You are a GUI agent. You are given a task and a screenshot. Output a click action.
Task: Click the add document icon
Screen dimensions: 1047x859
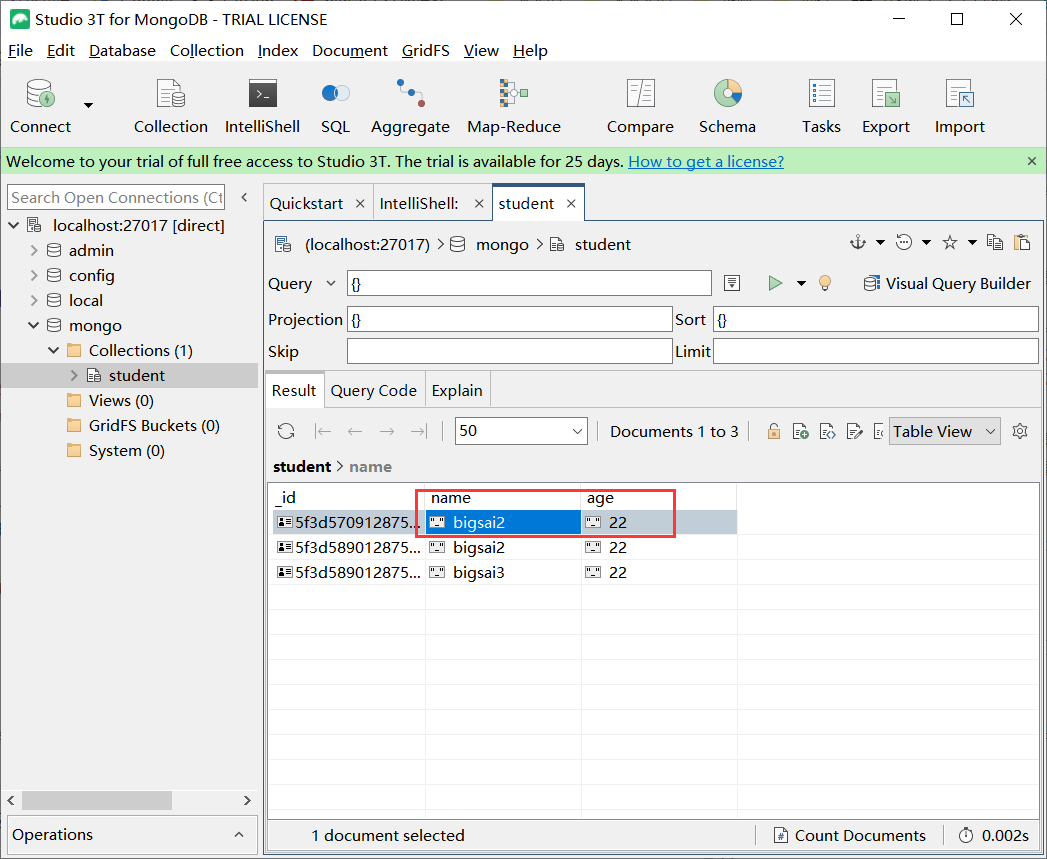[801, 432]
